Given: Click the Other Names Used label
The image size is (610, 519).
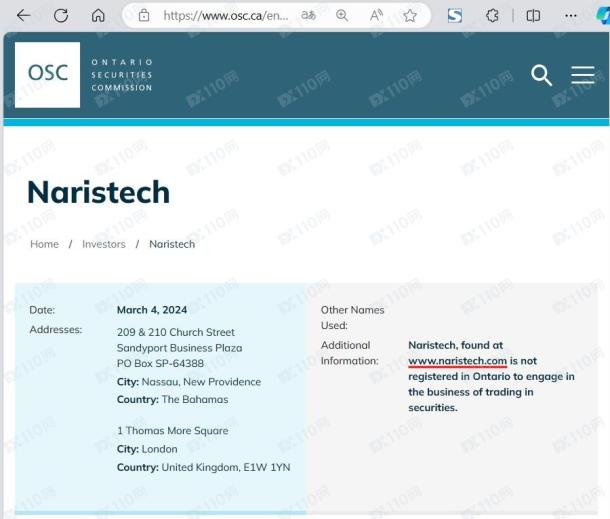Looking at the screenshot, I should point(352,317).
